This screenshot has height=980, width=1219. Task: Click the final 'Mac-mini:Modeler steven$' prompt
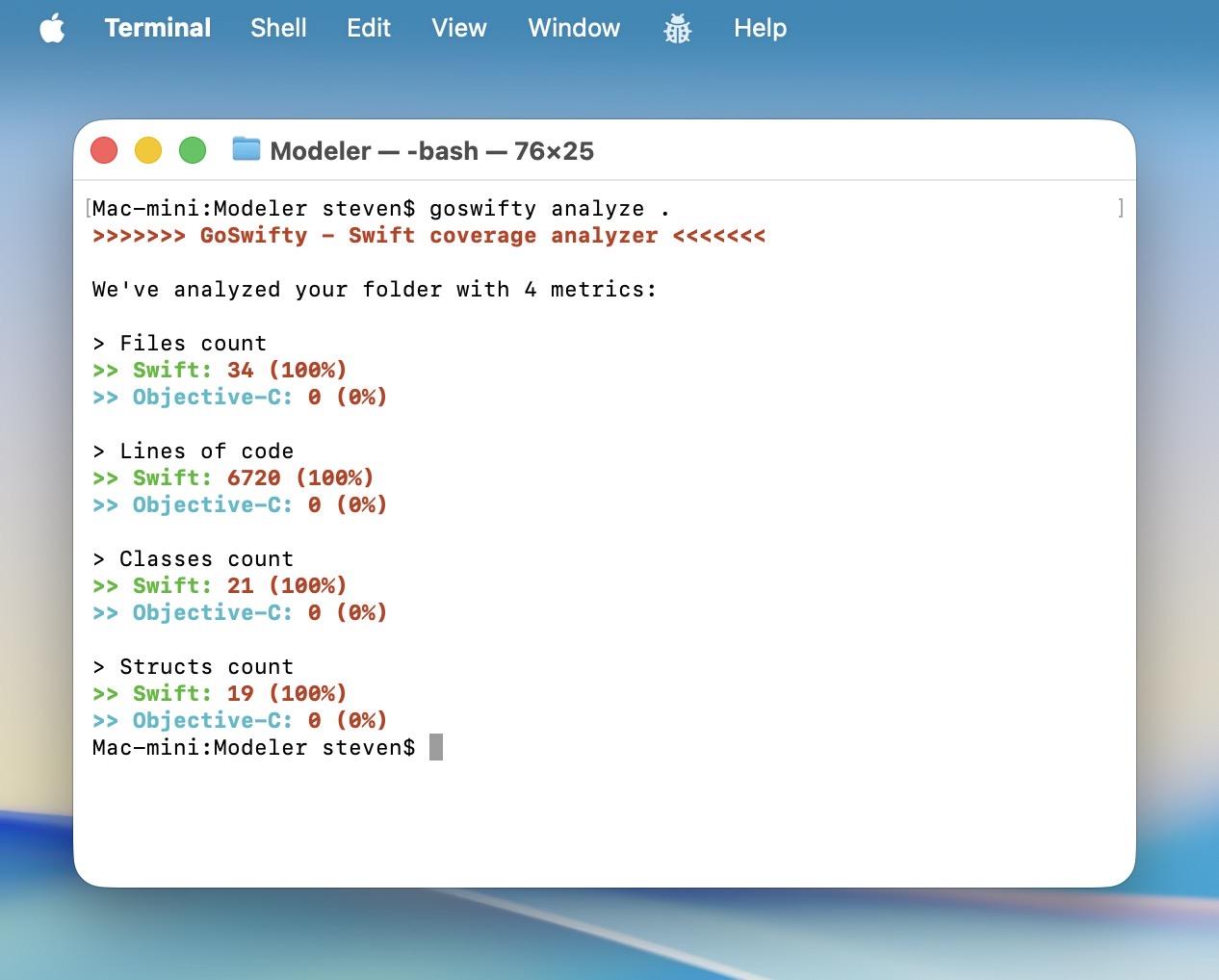[253, 748]
